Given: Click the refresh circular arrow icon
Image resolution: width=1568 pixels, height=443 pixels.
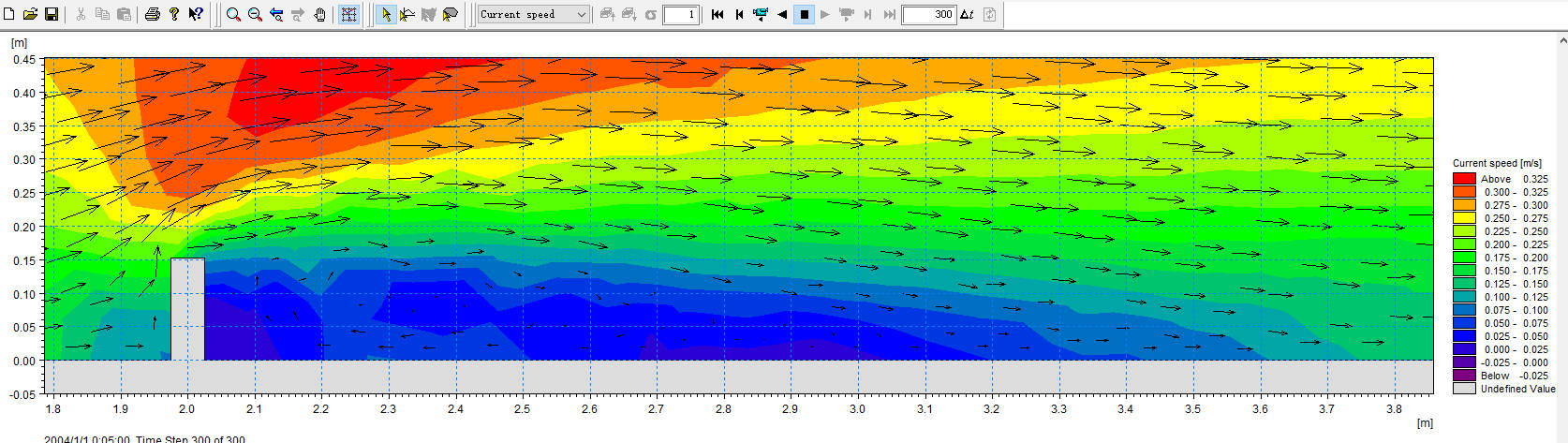Looking at the screenshot, I should [x=650, y=14].
